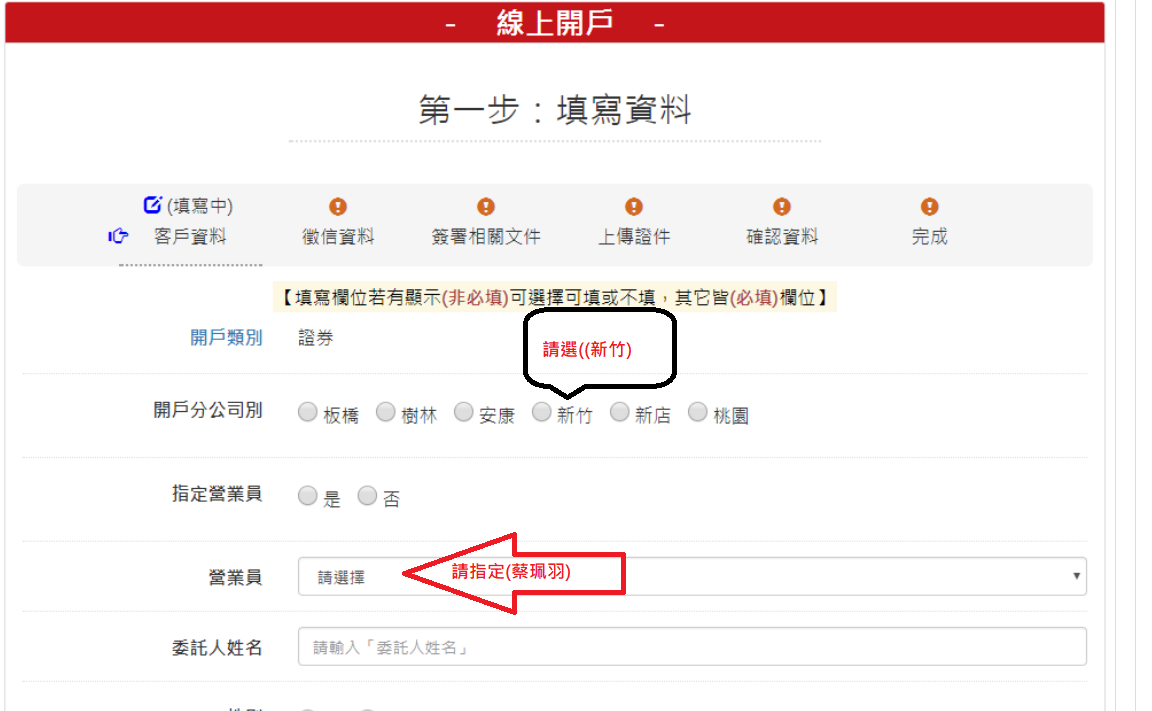Screen dimensions: 1152x711
Task: Go to the 徵信資料 step
Action: (x=338, y=237)
